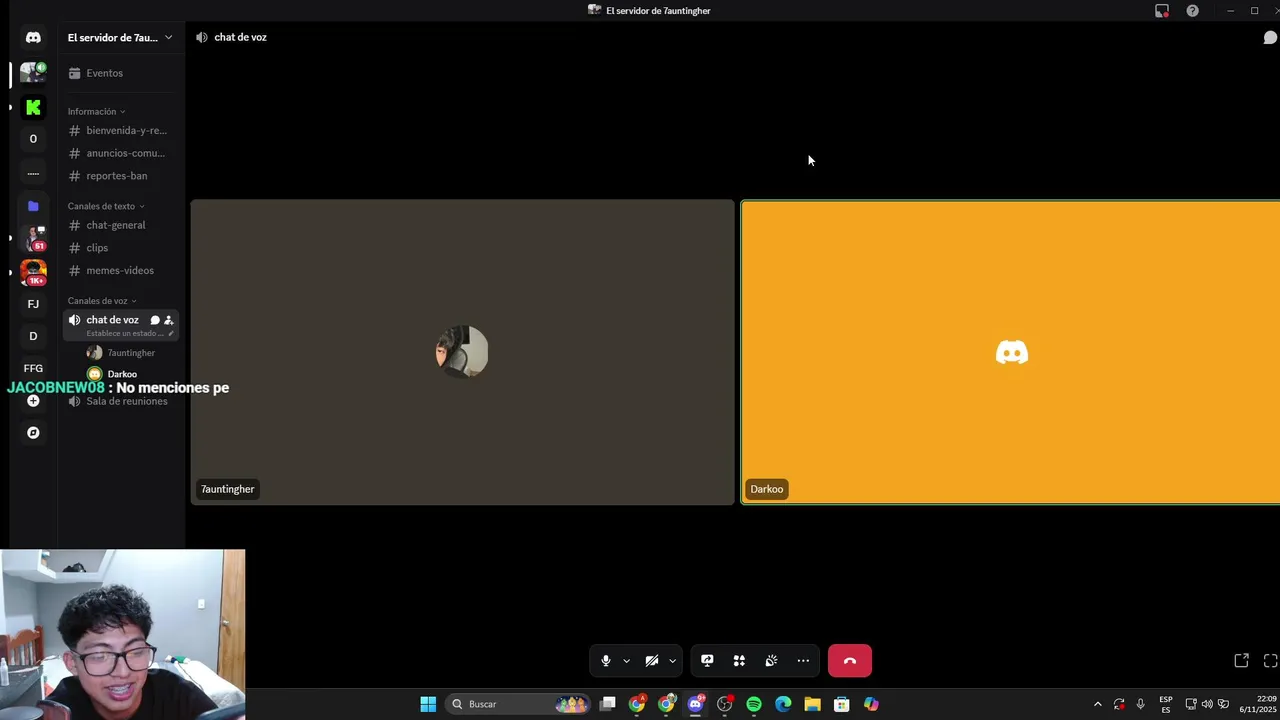
Task: Open server with 51 notification badge
Action: [33, 239]
